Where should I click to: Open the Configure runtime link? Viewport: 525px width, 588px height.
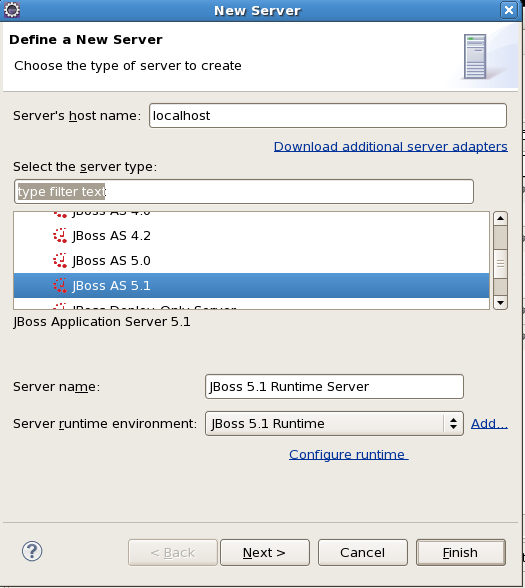point(348,454)
